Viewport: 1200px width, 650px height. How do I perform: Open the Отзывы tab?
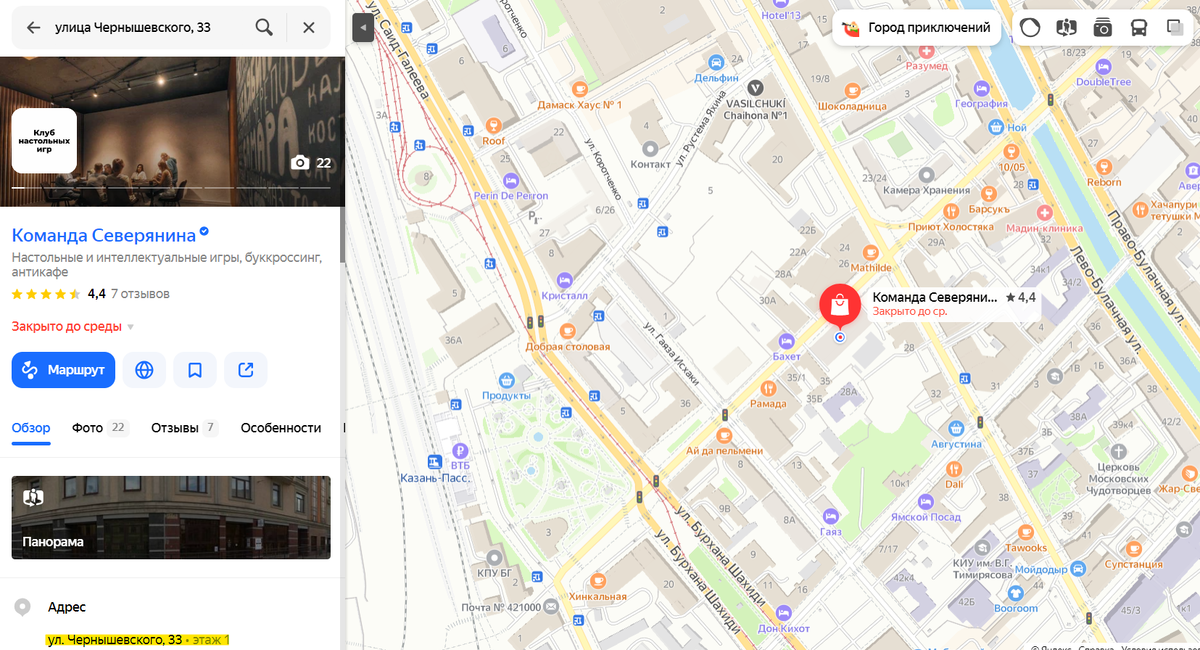coord(184,428)
